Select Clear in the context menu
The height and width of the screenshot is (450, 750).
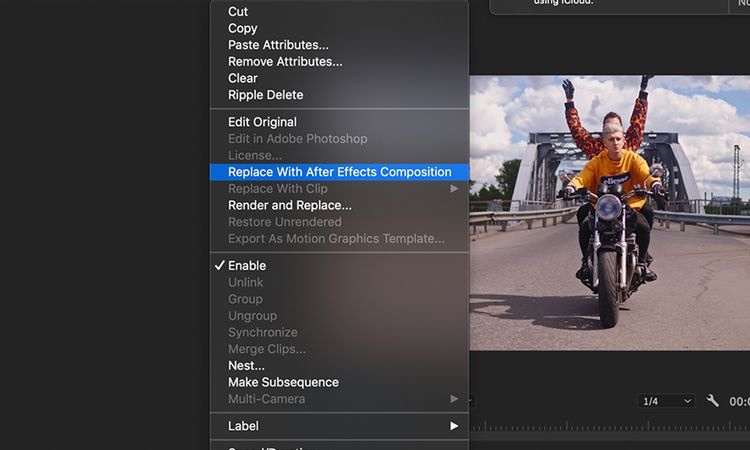pos(243,78)
